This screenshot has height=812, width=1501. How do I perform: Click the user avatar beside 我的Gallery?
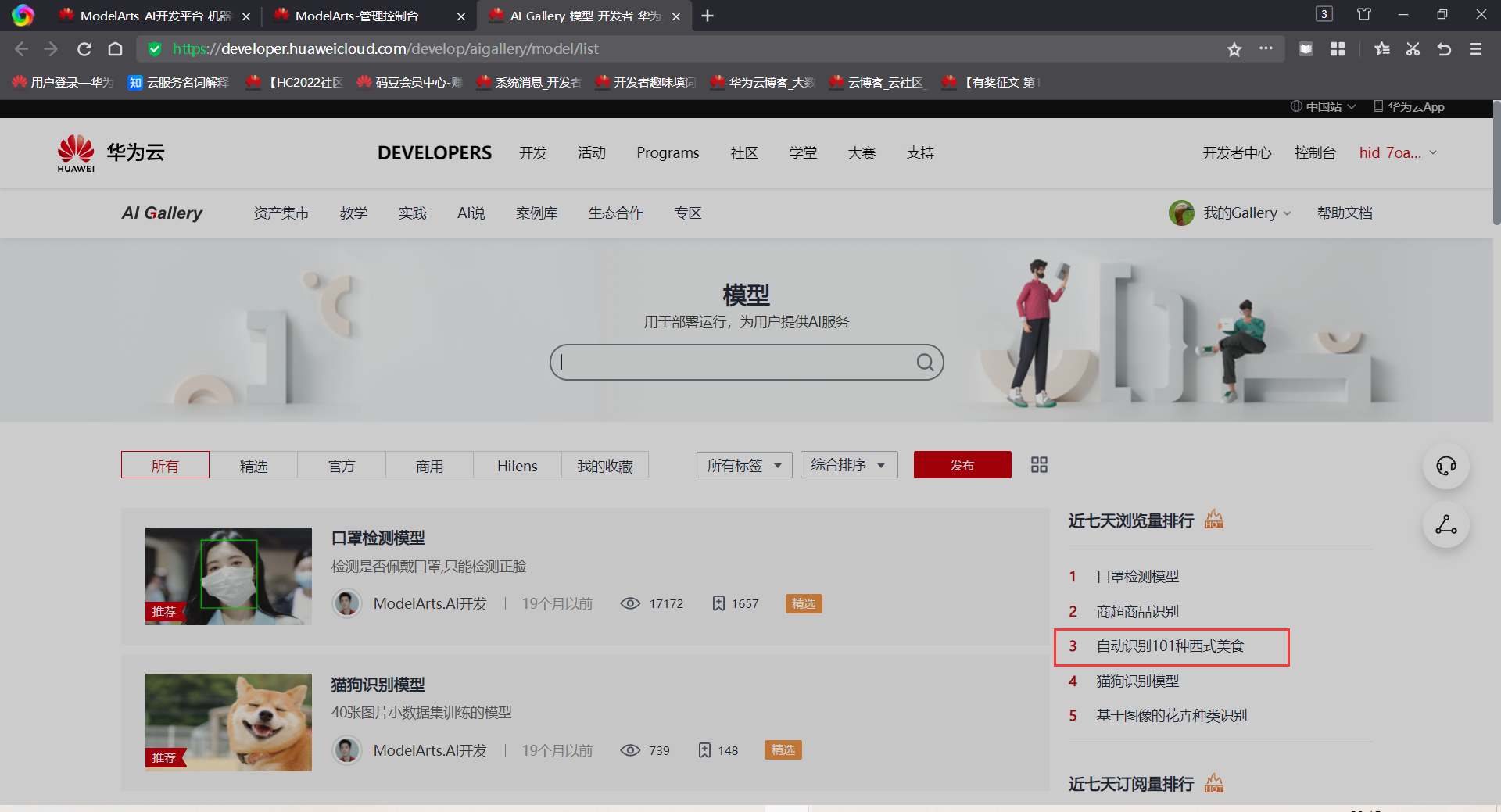pyautogui.click(x=1181, y=213)
